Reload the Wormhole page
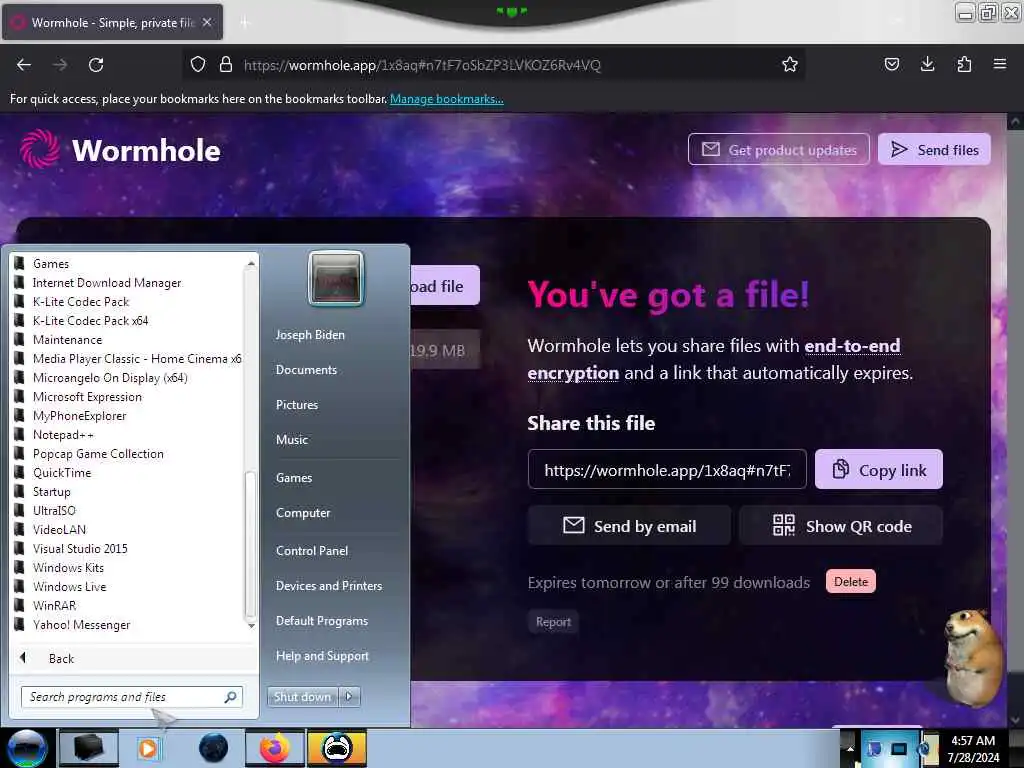 (x=96, y=65)
